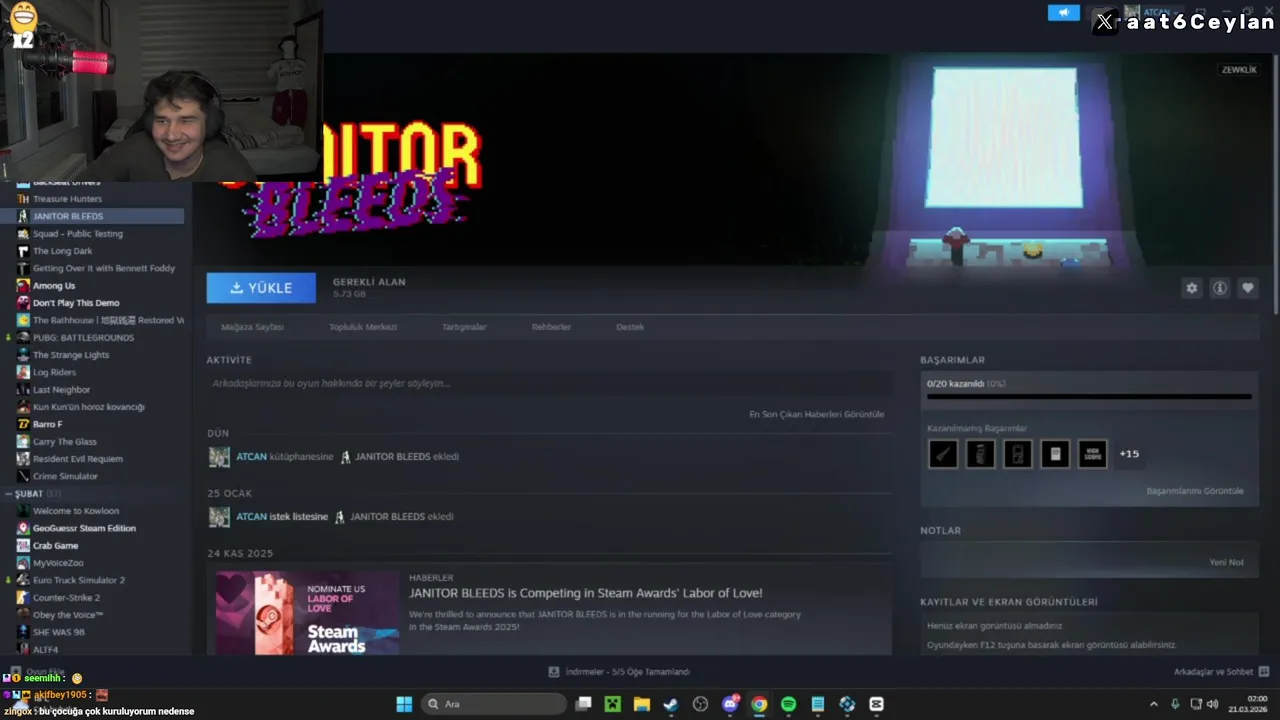Click YÜKLE to install the game

261,288
